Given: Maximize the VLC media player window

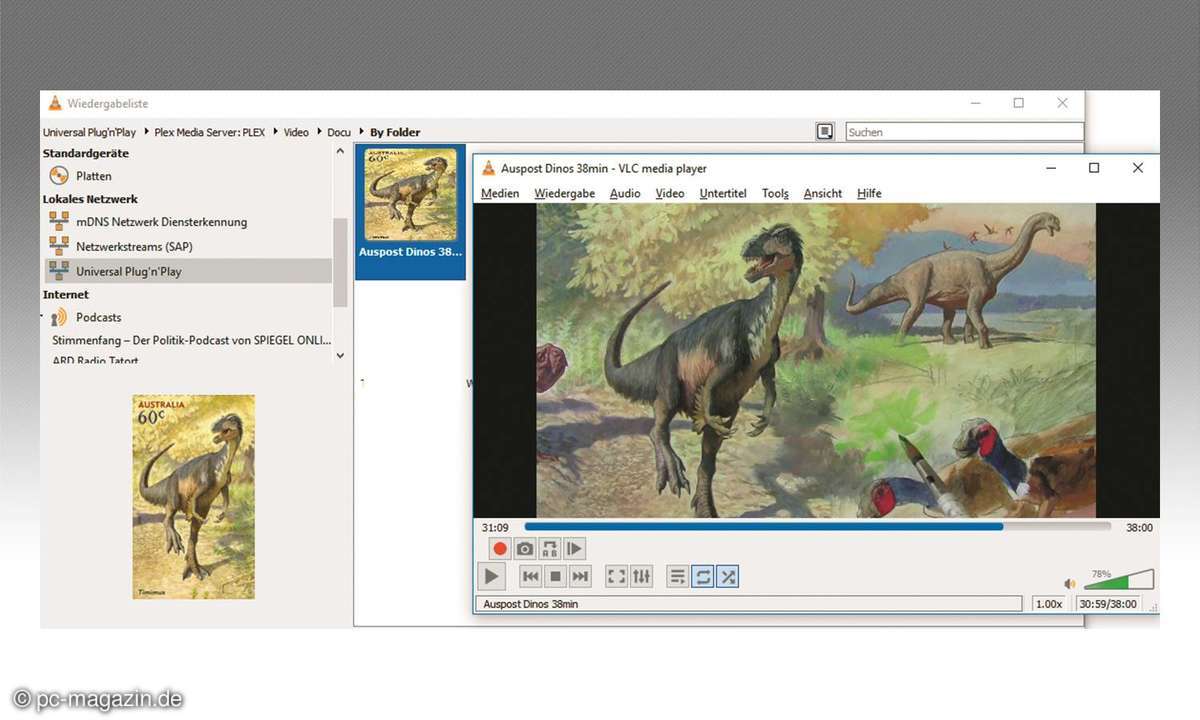Looking at the screenshot, I should [x=1094, y=168].
